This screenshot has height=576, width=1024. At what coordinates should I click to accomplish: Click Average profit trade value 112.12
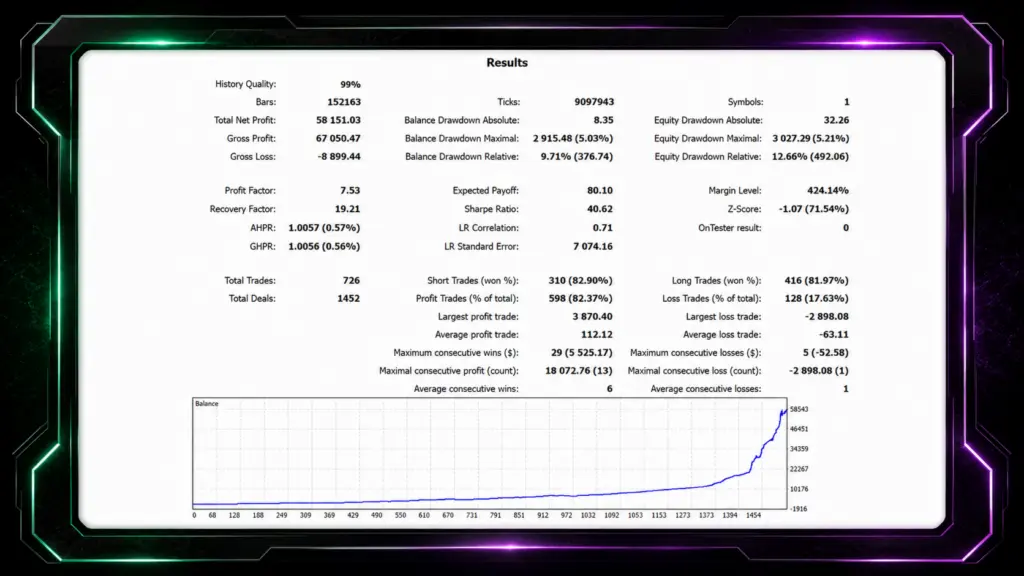[x=597, y=334]
